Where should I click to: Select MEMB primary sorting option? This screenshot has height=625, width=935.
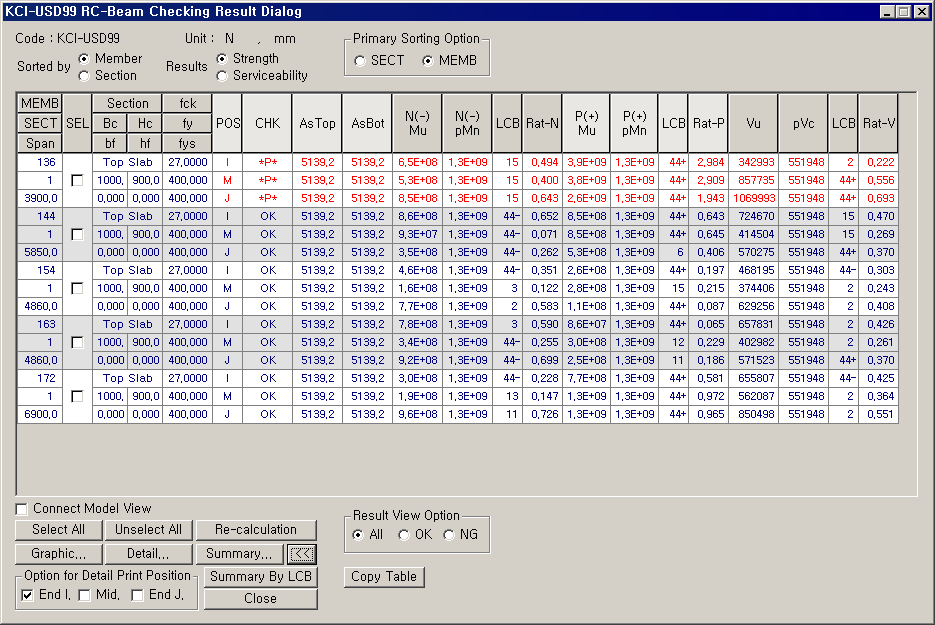[x=428, y=61]
